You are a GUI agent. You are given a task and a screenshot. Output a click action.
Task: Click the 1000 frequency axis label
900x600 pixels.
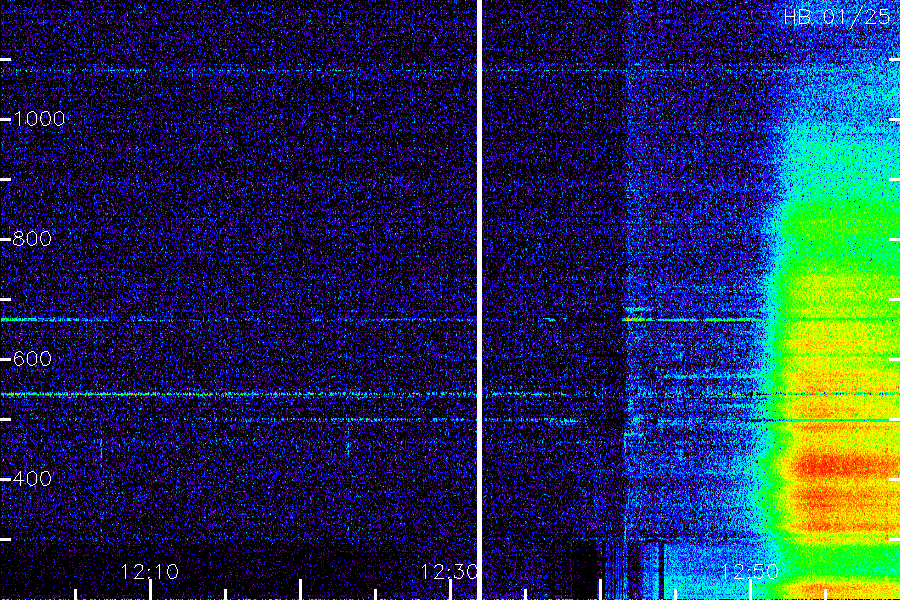tap(39, 119)
